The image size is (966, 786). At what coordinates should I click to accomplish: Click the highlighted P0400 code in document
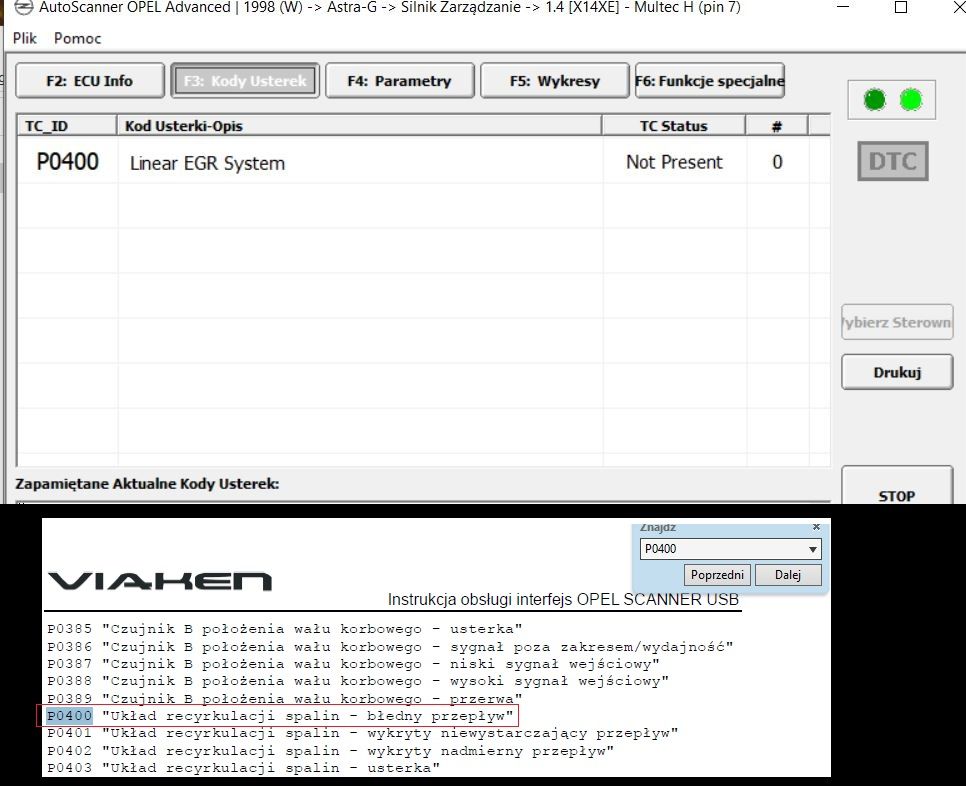tap(70, 716)
